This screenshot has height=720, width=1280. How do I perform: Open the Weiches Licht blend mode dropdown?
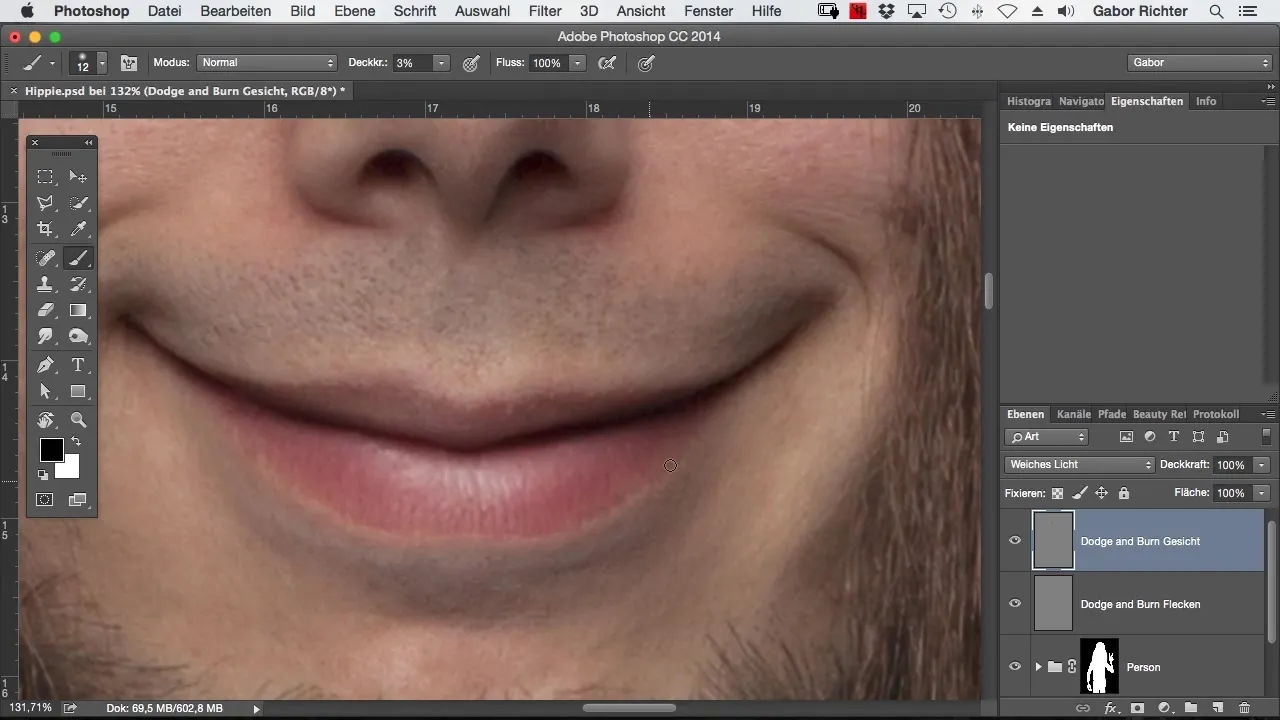(1080, 465)
